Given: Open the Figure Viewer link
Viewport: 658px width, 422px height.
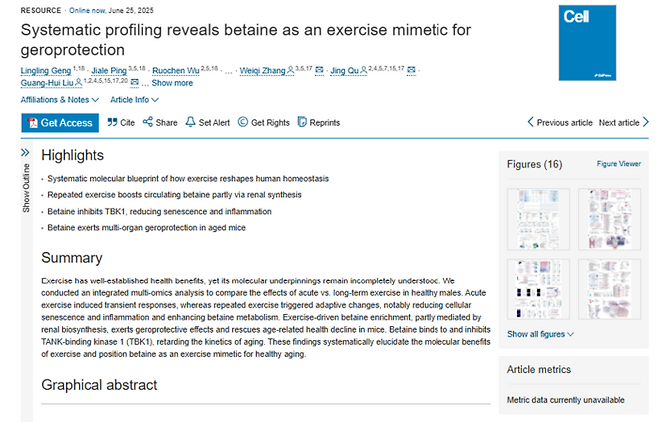Looking at the screenshot, I should 618,163.
